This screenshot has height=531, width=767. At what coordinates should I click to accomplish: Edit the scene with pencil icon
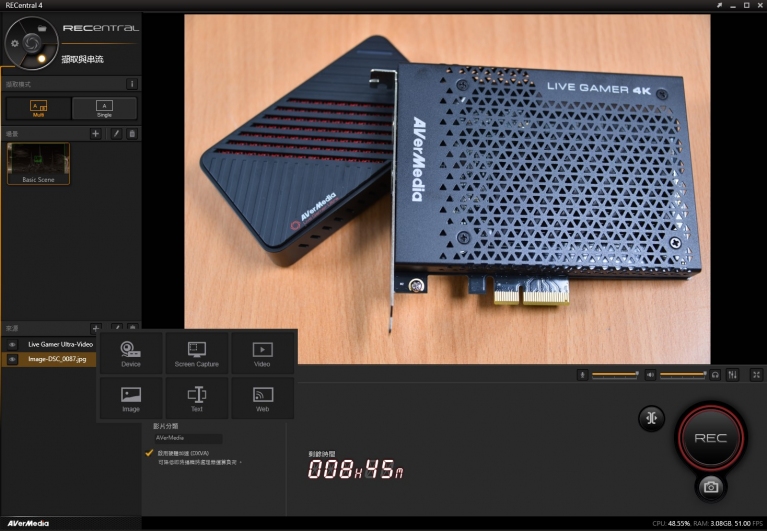[116, 133]
